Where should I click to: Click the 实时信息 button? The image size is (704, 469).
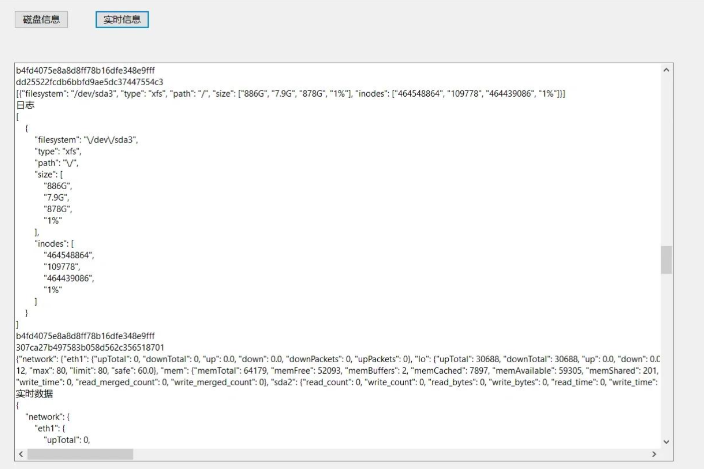point(122,20)
